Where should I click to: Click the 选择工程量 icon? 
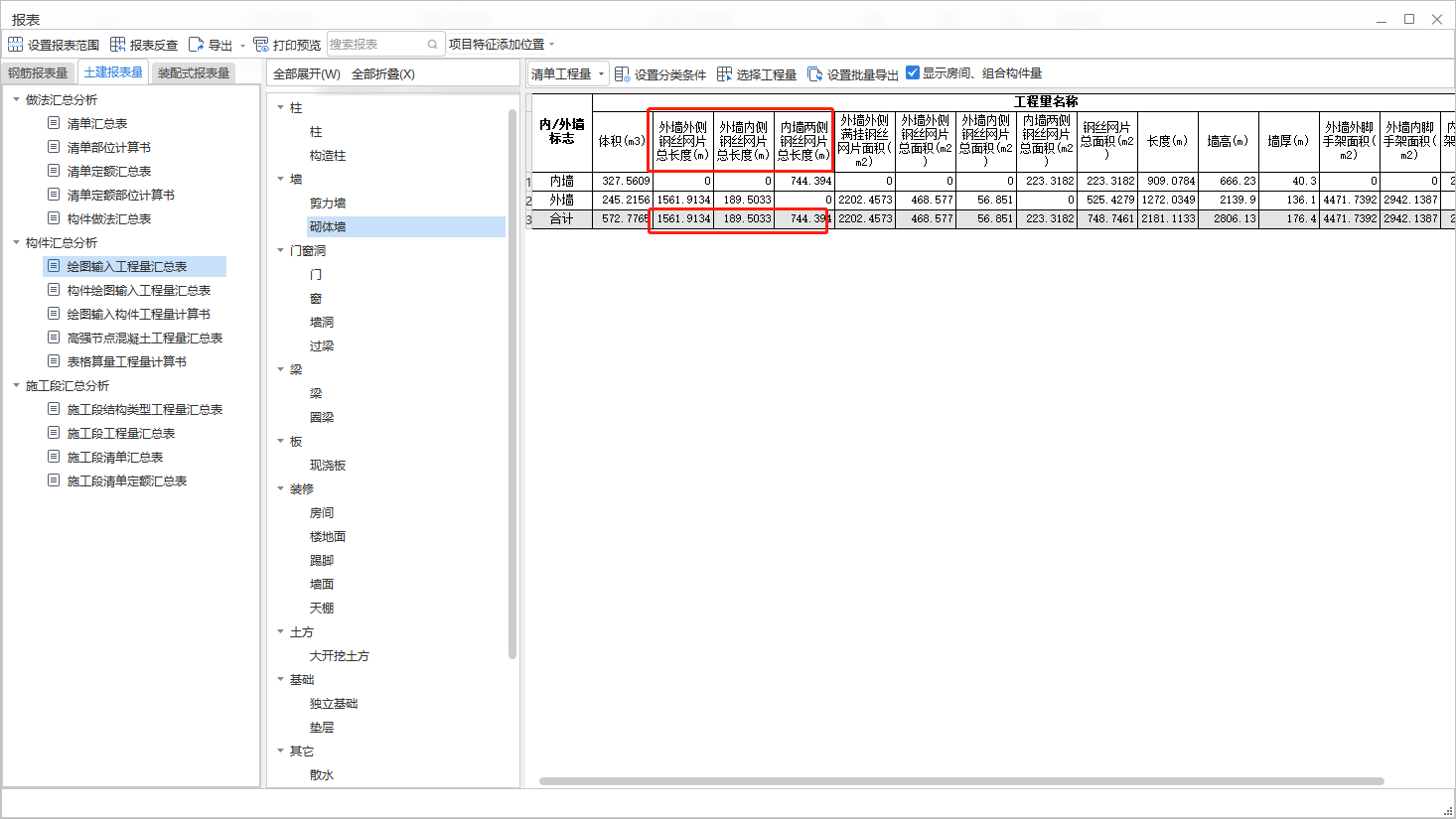coord(725,74)
